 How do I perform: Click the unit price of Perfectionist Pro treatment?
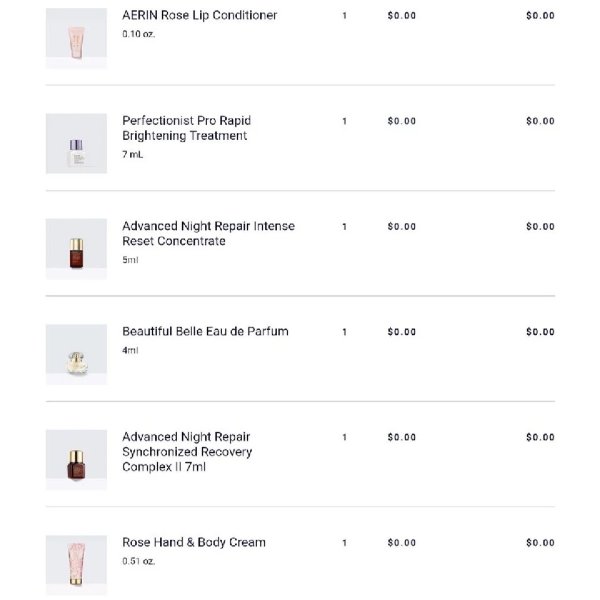tap(401, 121)
